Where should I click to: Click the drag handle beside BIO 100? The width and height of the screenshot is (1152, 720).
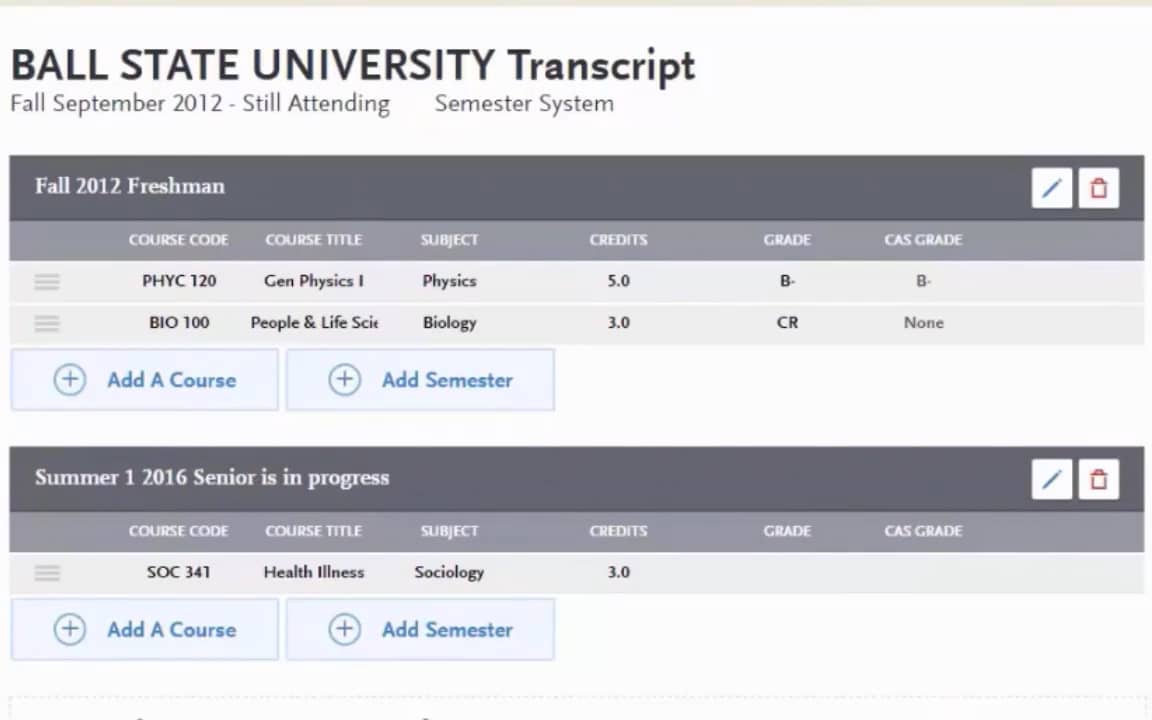47,323
